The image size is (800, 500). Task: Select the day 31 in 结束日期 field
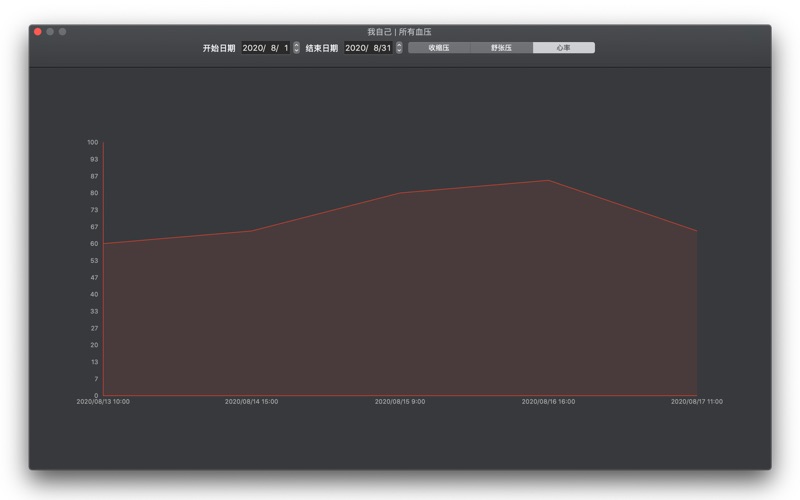[x=387, y=48]
